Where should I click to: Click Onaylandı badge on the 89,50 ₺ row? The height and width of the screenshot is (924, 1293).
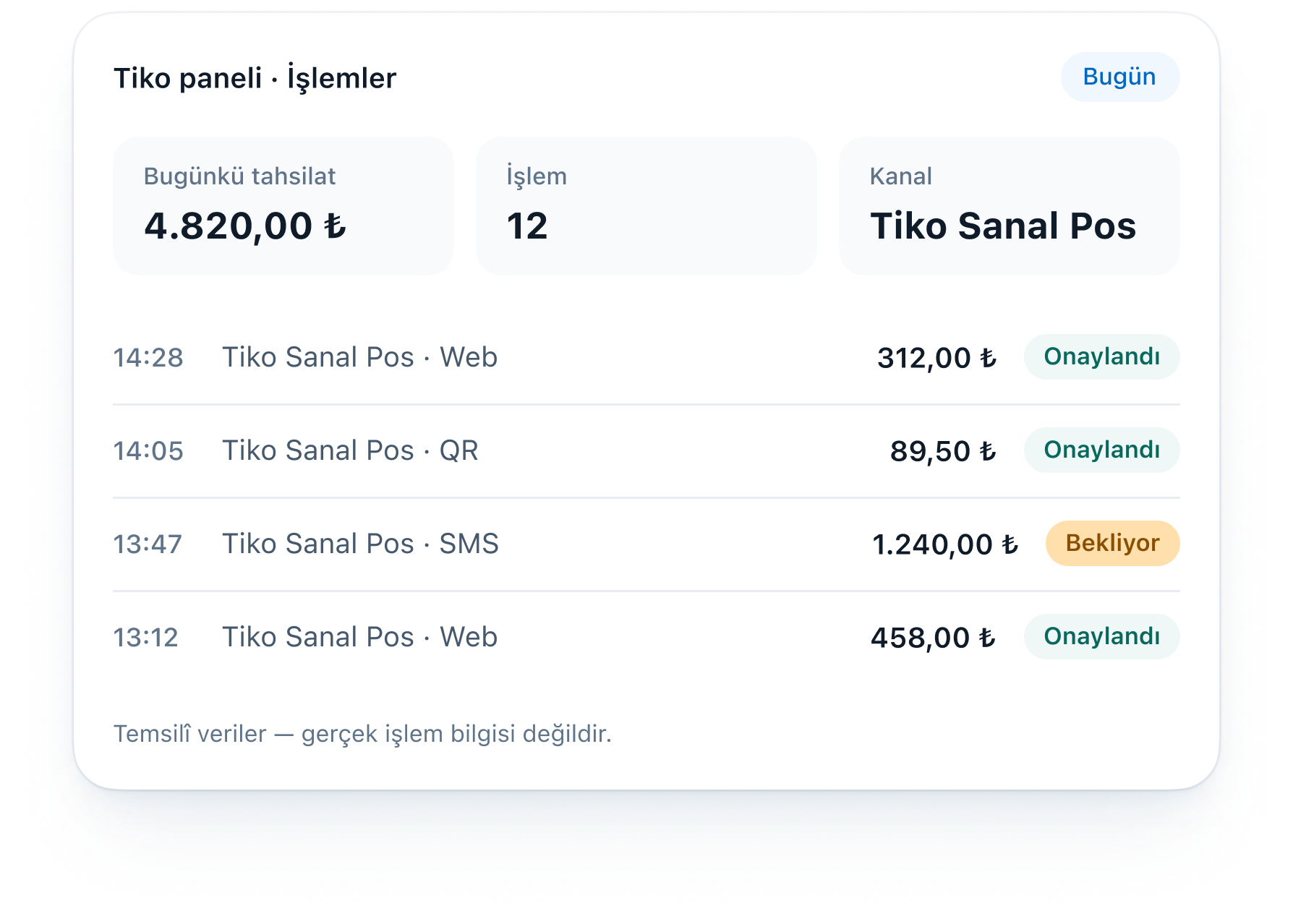pos(1101,450)
